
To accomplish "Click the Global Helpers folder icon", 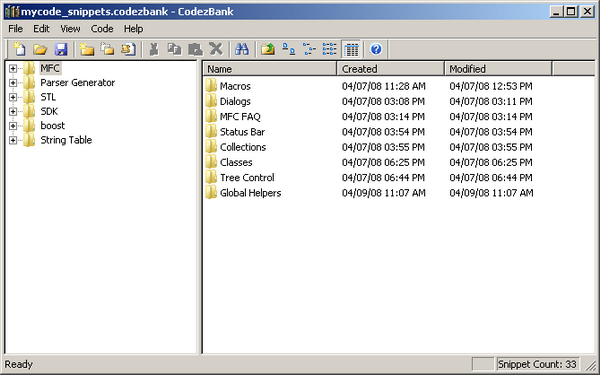I will coord(211,193).
